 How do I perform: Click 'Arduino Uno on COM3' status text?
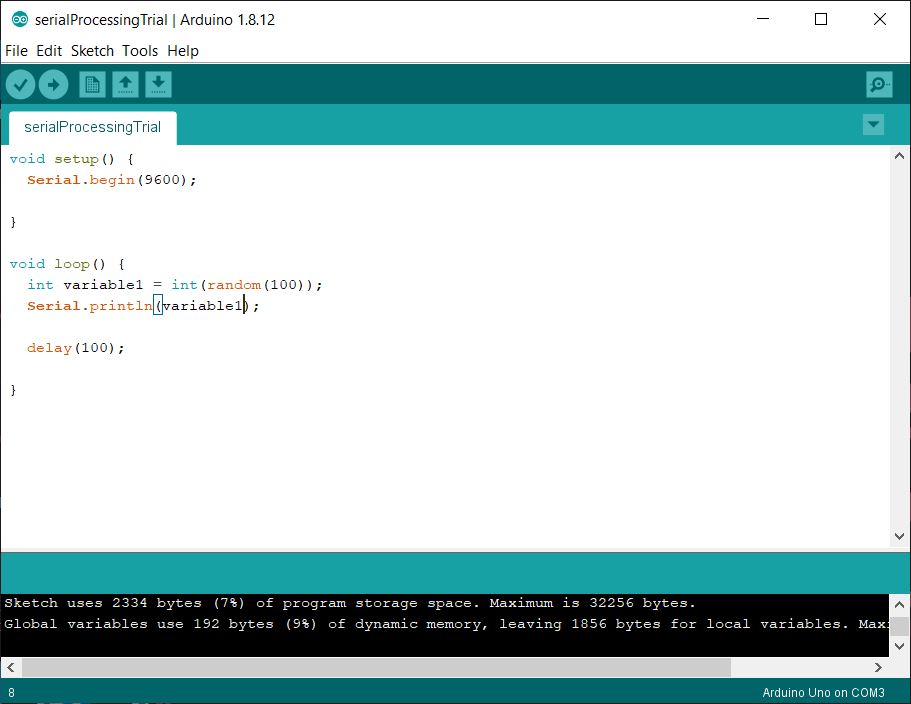pyautogui.click(x=823, y=692)
